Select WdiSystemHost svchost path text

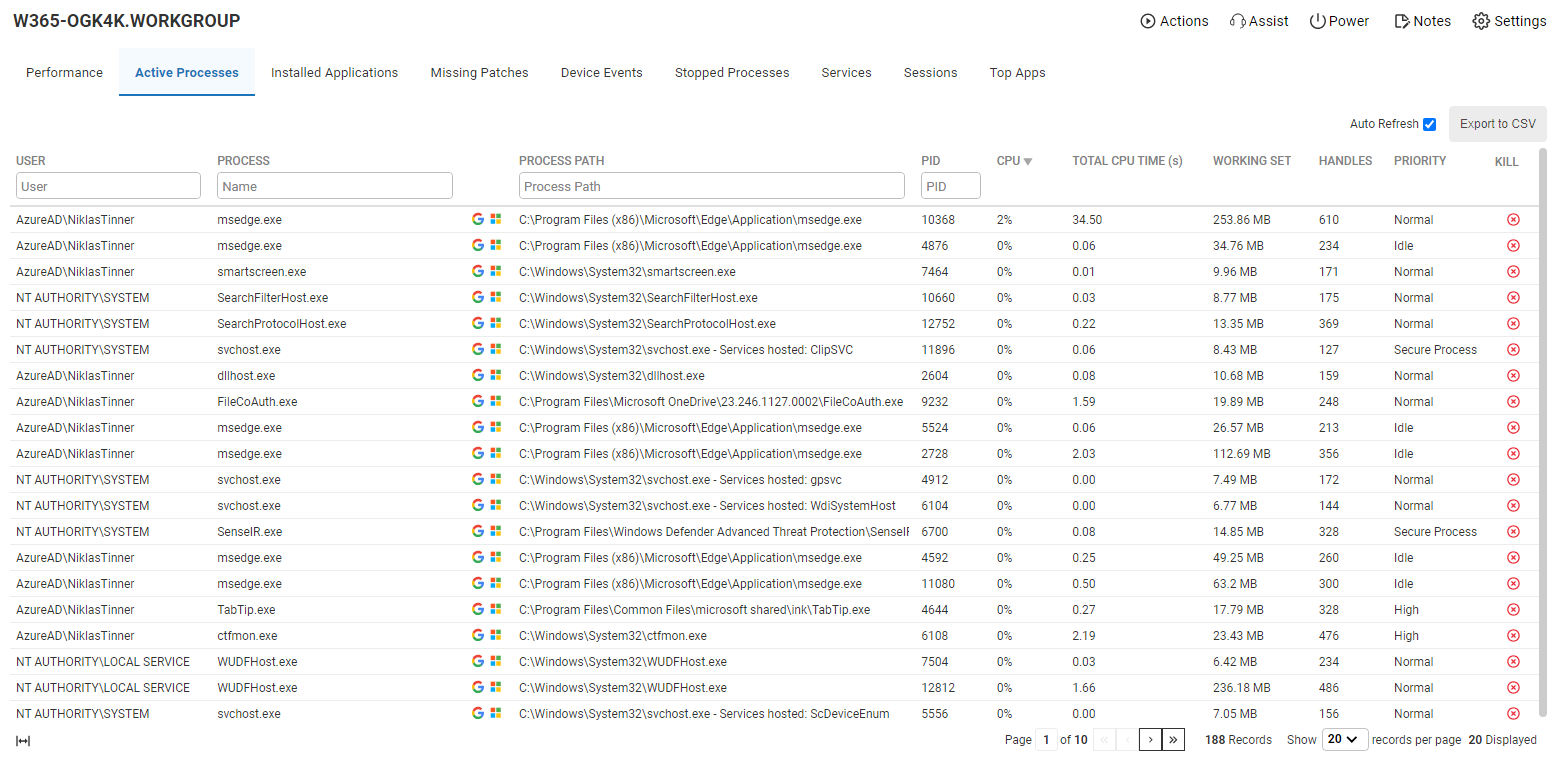(707, 506)
